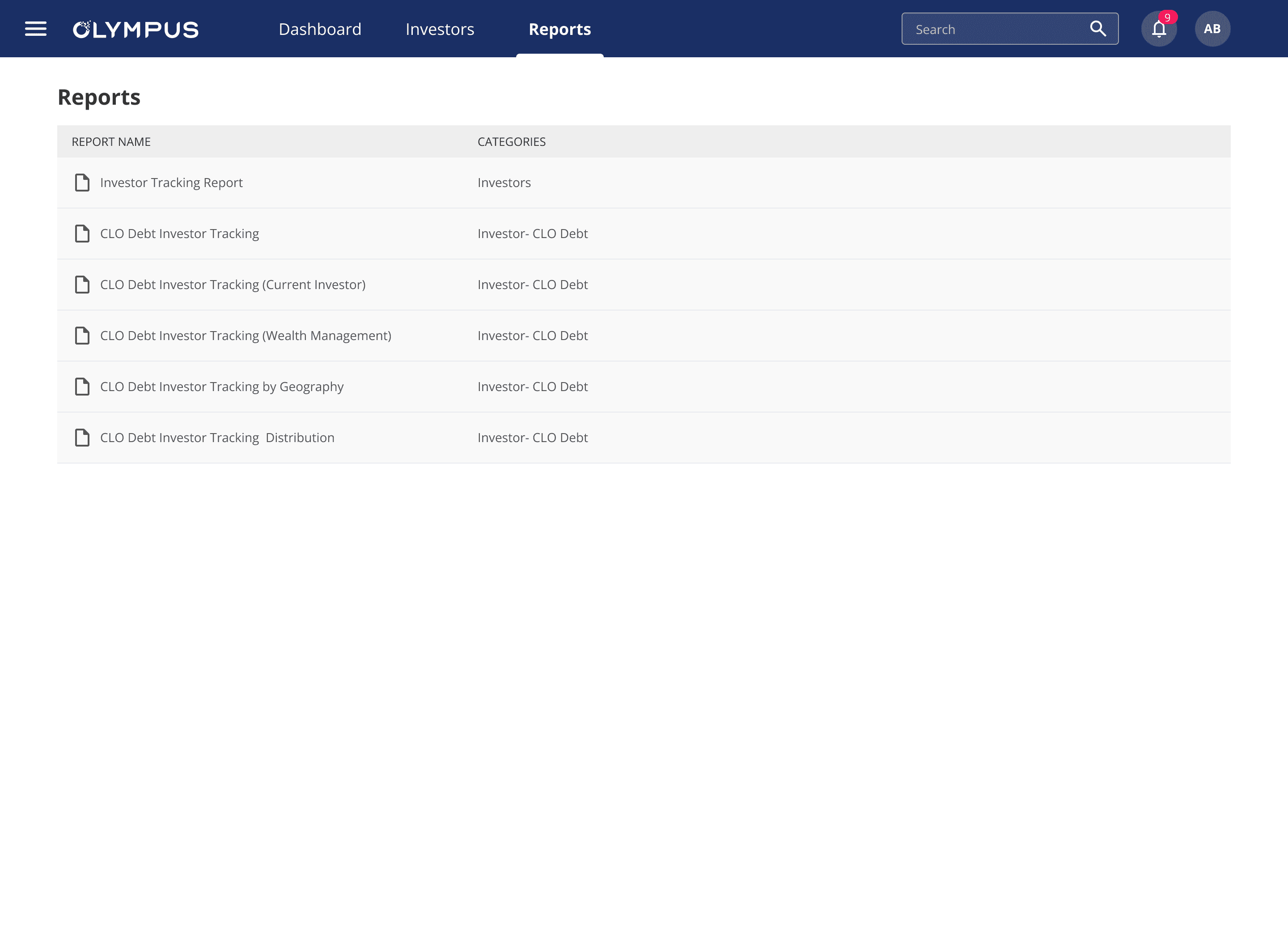The image size is (1288, 928).
Task: Click the Olympus logo
Action: pyautogui.click(x=136, y=30)
